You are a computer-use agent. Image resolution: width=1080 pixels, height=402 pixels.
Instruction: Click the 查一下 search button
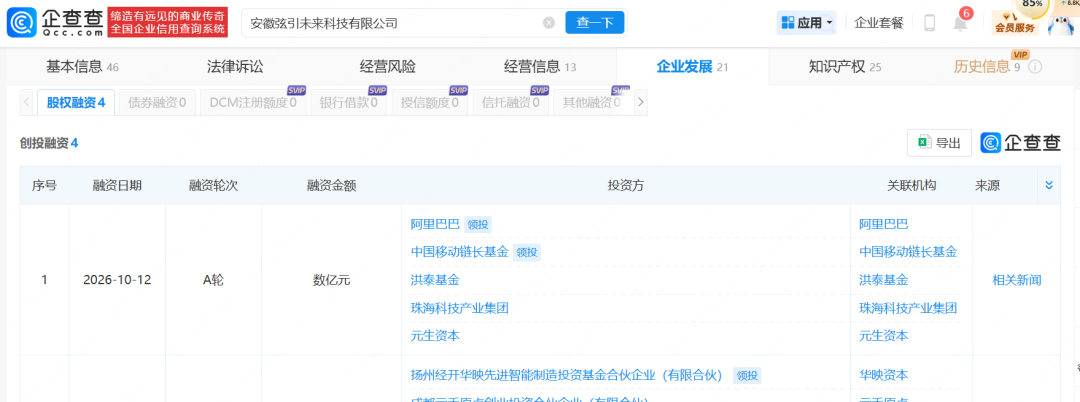click(x=594, y=23)
